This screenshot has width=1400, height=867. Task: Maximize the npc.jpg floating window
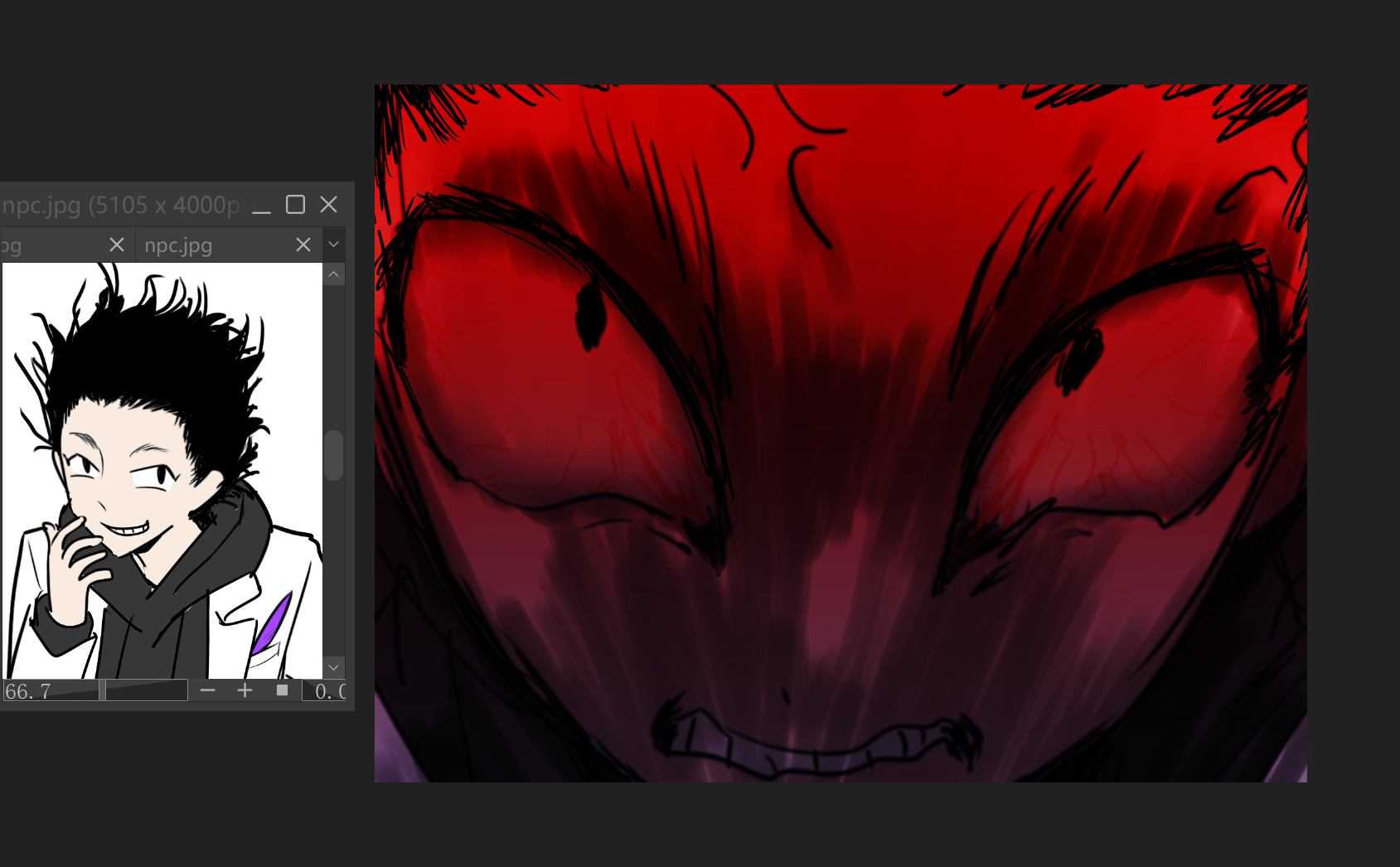click(295, 204)
